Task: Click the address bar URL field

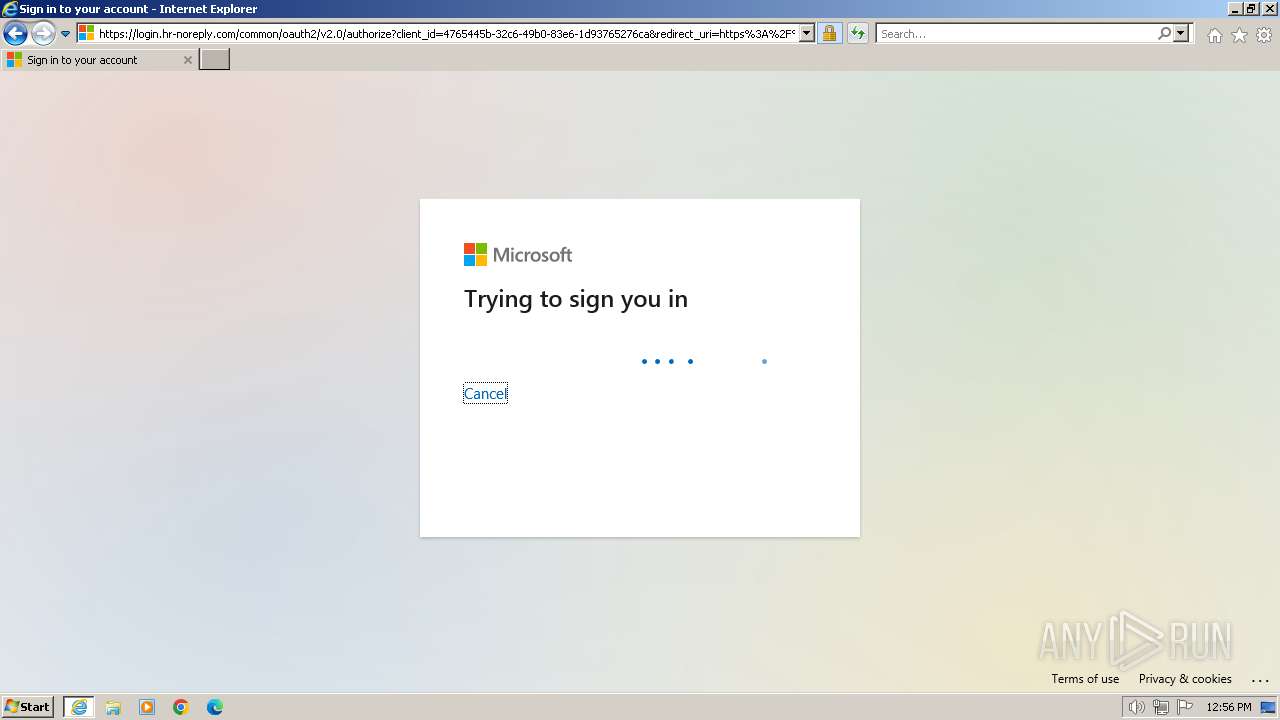Action: (446, 34)
